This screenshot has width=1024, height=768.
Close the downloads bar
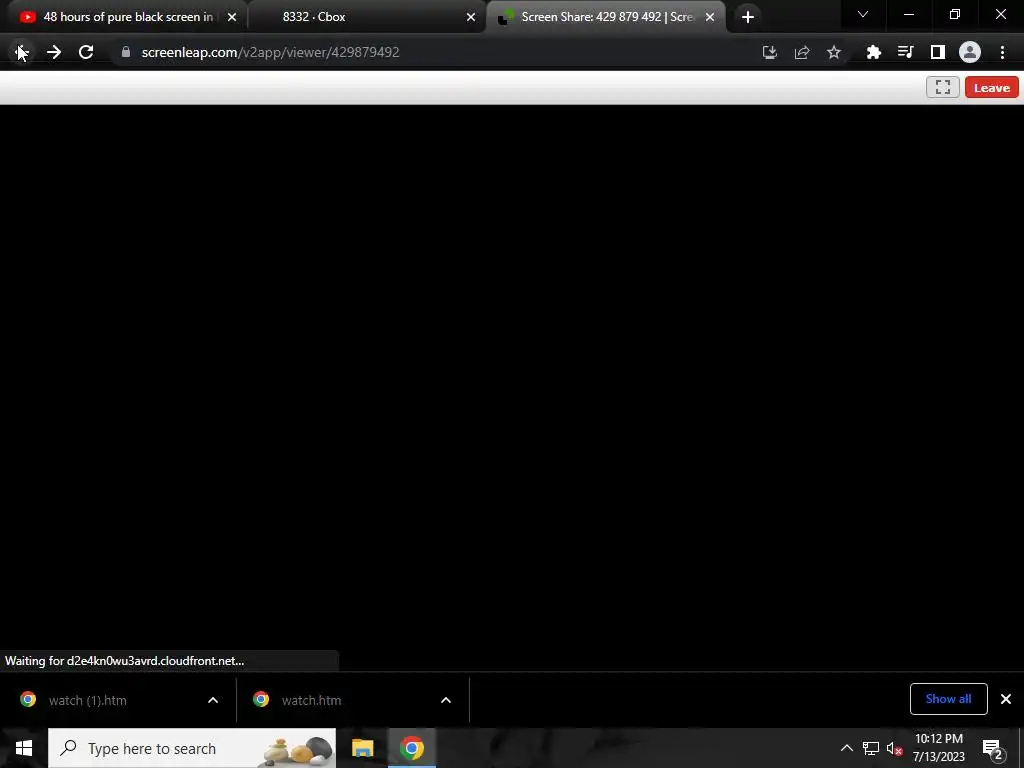[x=1006, y=699]
